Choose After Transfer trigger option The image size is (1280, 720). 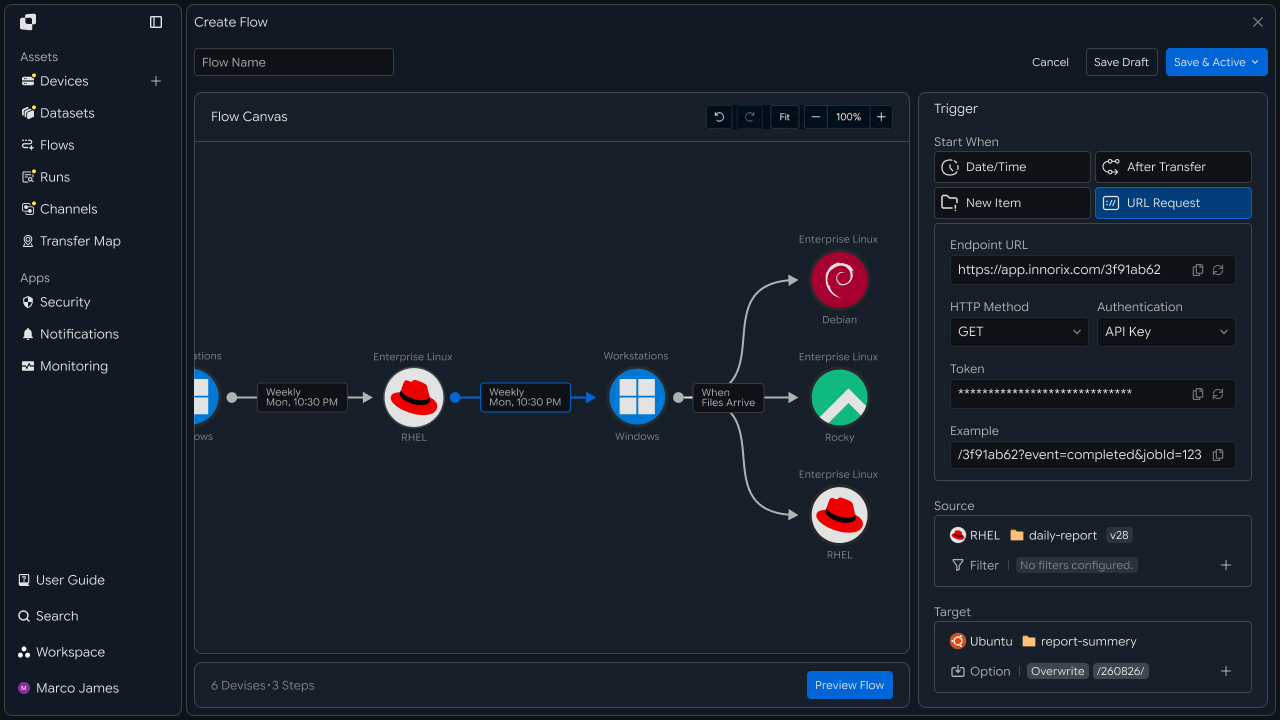click(x=1173, y=167)
